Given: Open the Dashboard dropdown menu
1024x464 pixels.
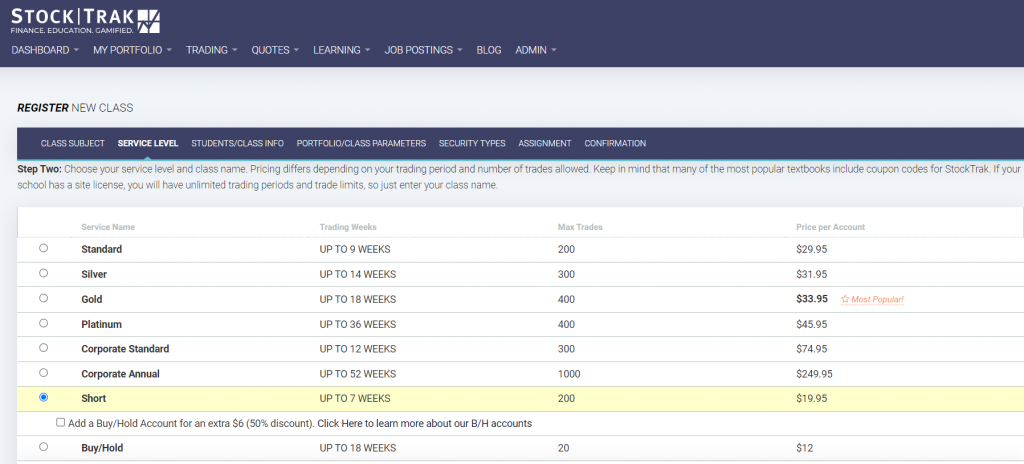Looking at the screenshot, I should [45, 50].
